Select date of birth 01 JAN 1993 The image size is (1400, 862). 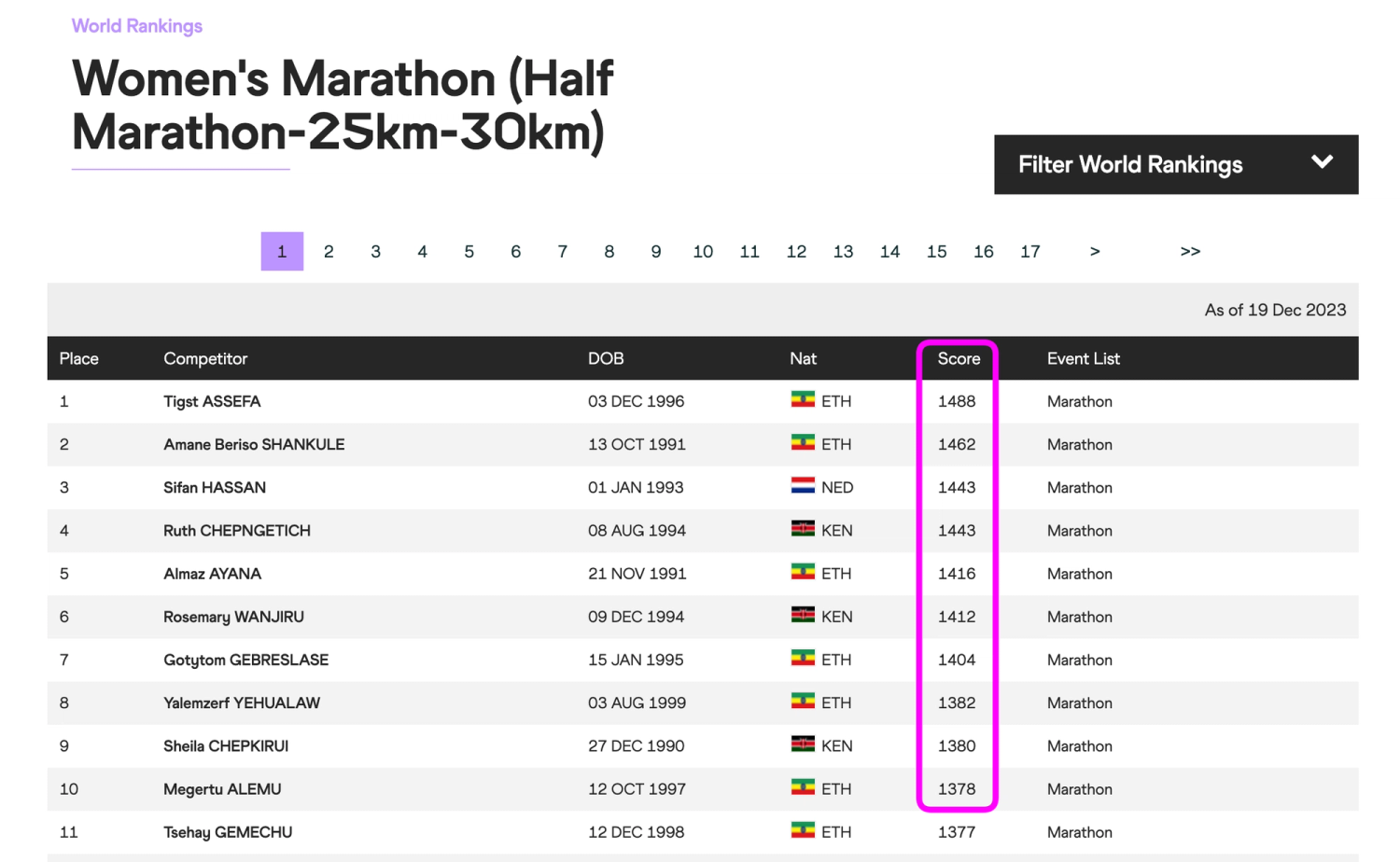[x=636, y=487]
